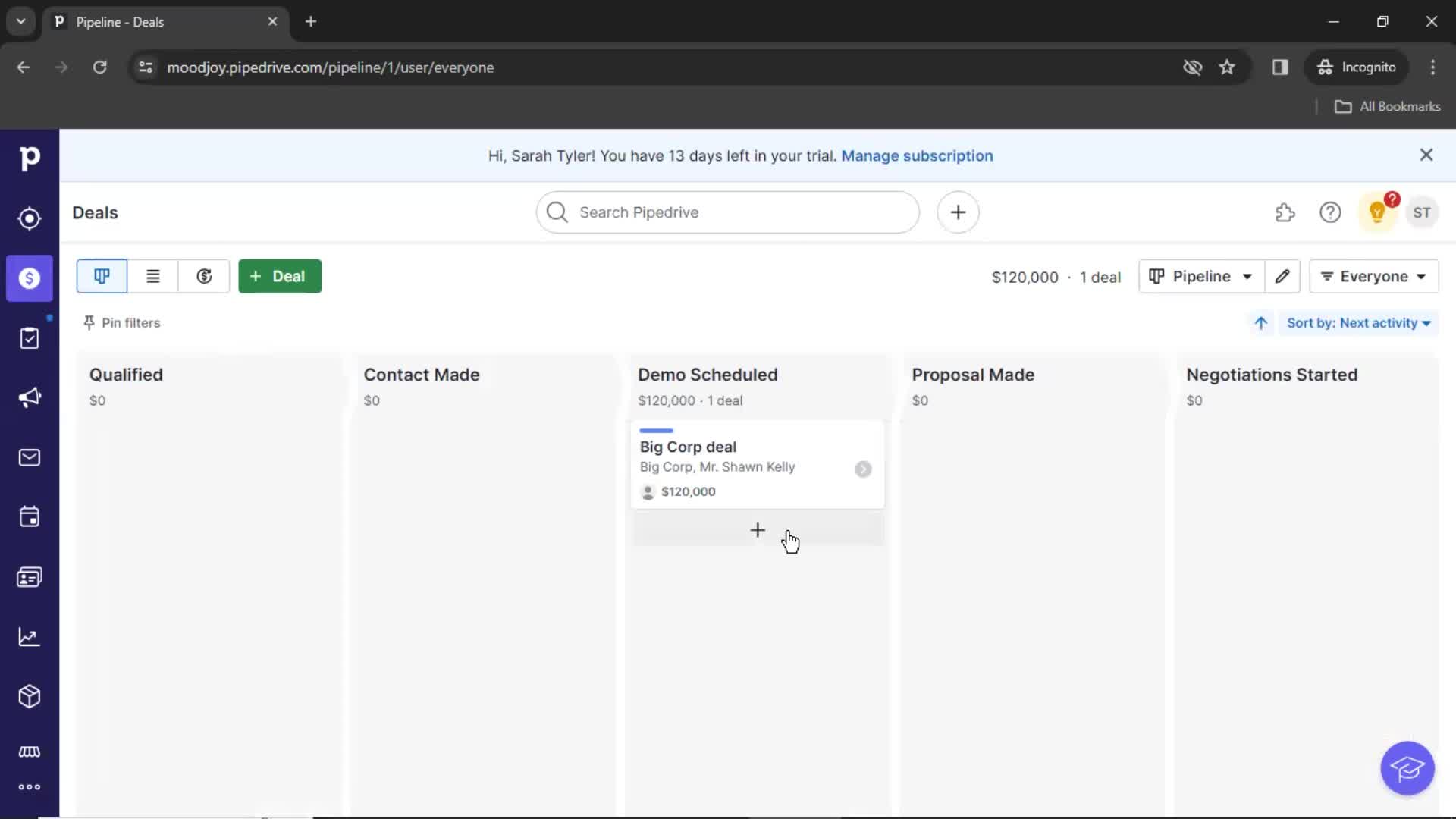Open Leads target icon in sidebar

(30, 218)
